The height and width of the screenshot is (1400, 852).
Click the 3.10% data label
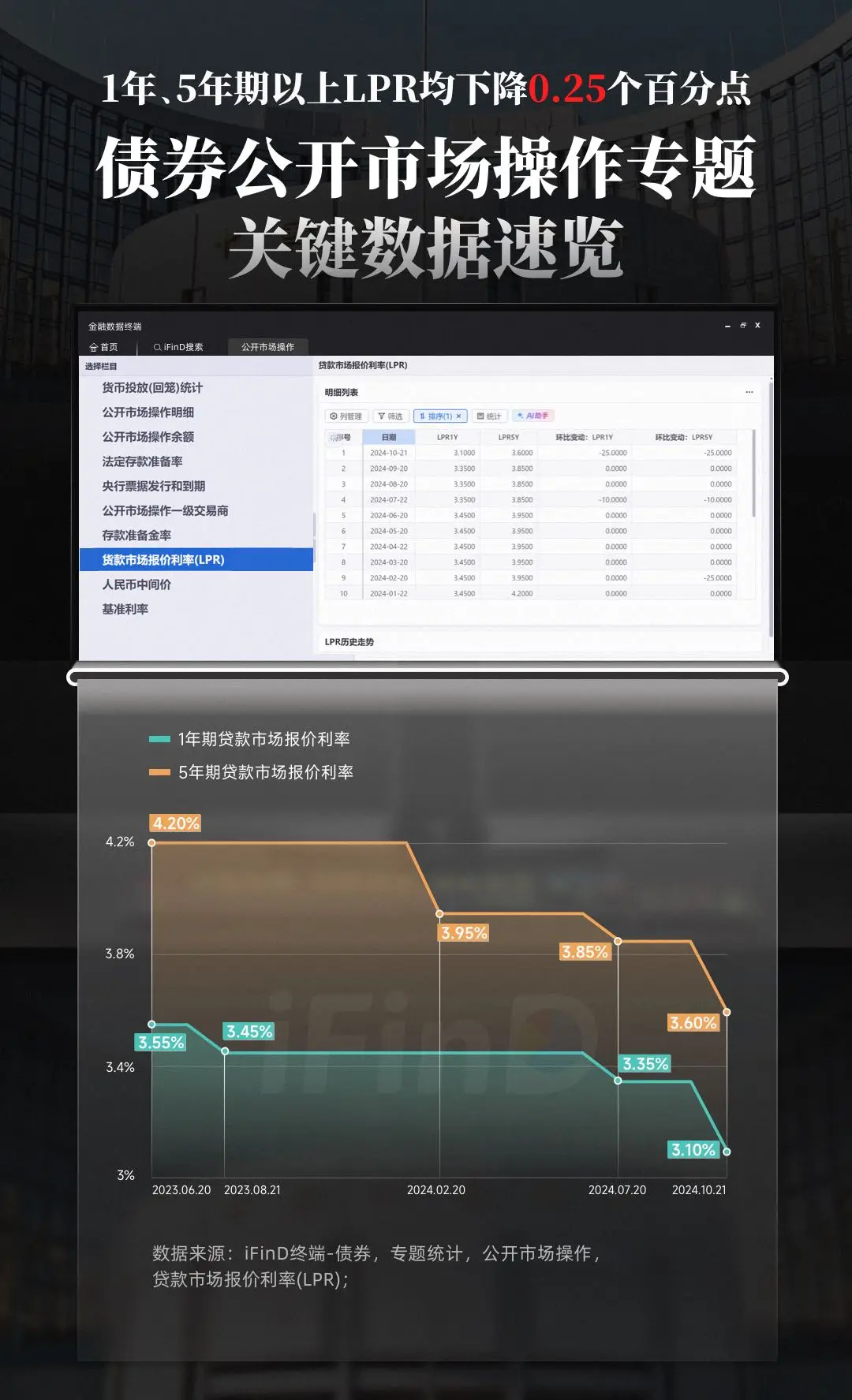coord(693,1150)
